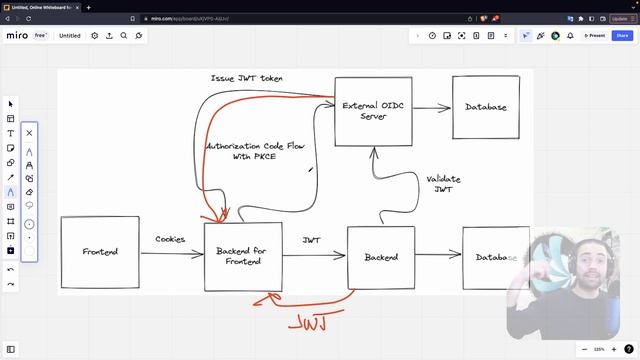The image size is (640, 360).
Task: Reload the page
Action: 29,19
